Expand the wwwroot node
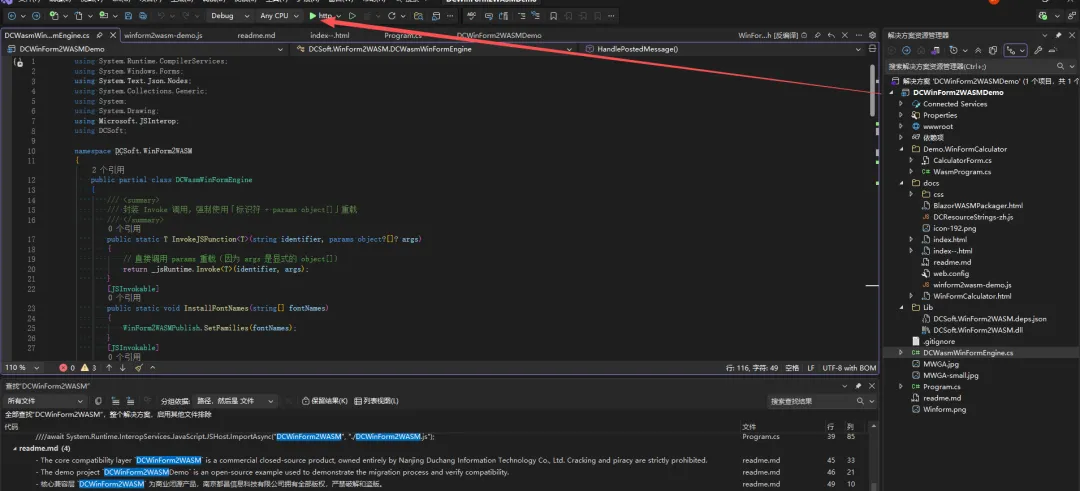The height and width of the screenshot is (491, 1080). pos(900,127)
